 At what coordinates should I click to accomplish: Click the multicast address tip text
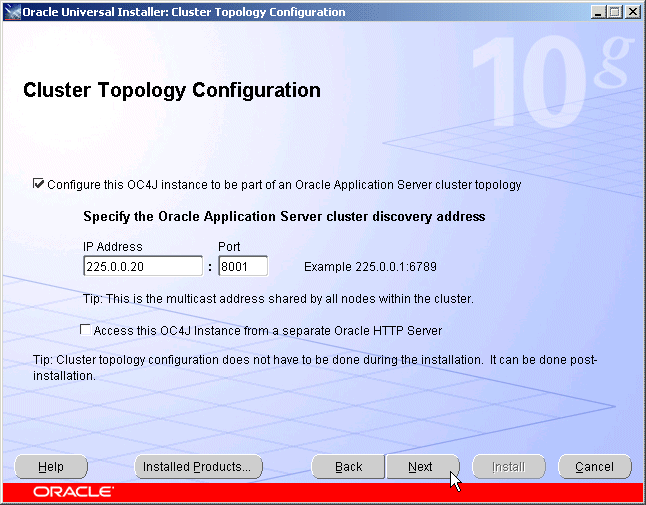278,299
